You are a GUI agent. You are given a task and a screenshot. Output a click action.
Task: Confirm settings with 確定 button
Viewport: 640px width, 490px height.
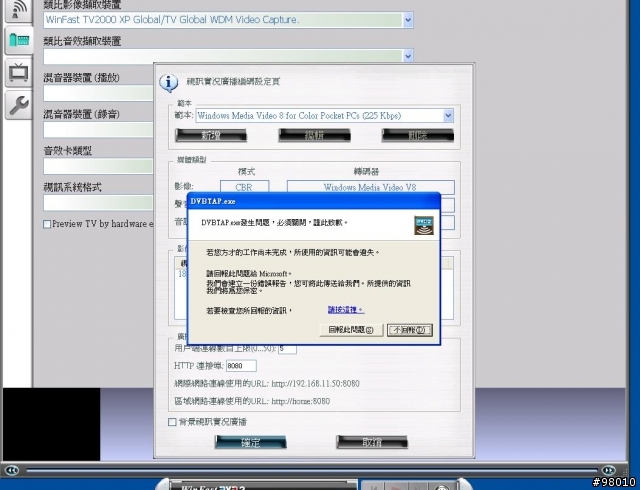[x=251, y=442]
